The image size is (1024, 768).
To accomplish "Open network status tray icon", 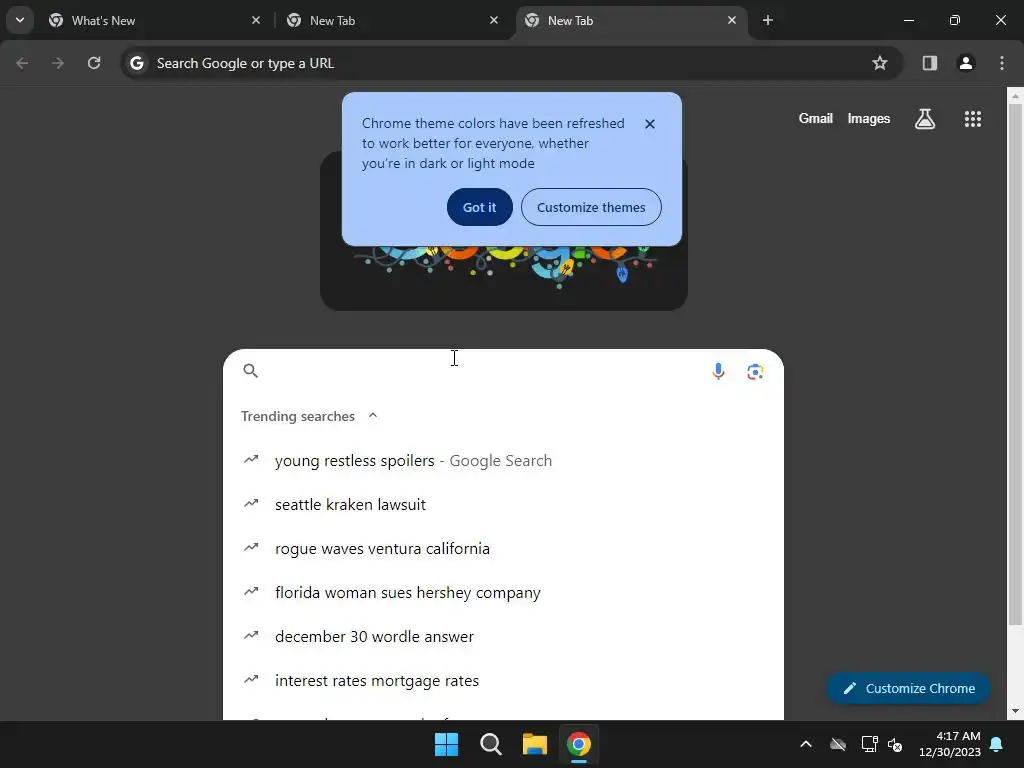I will pos(869,744).
